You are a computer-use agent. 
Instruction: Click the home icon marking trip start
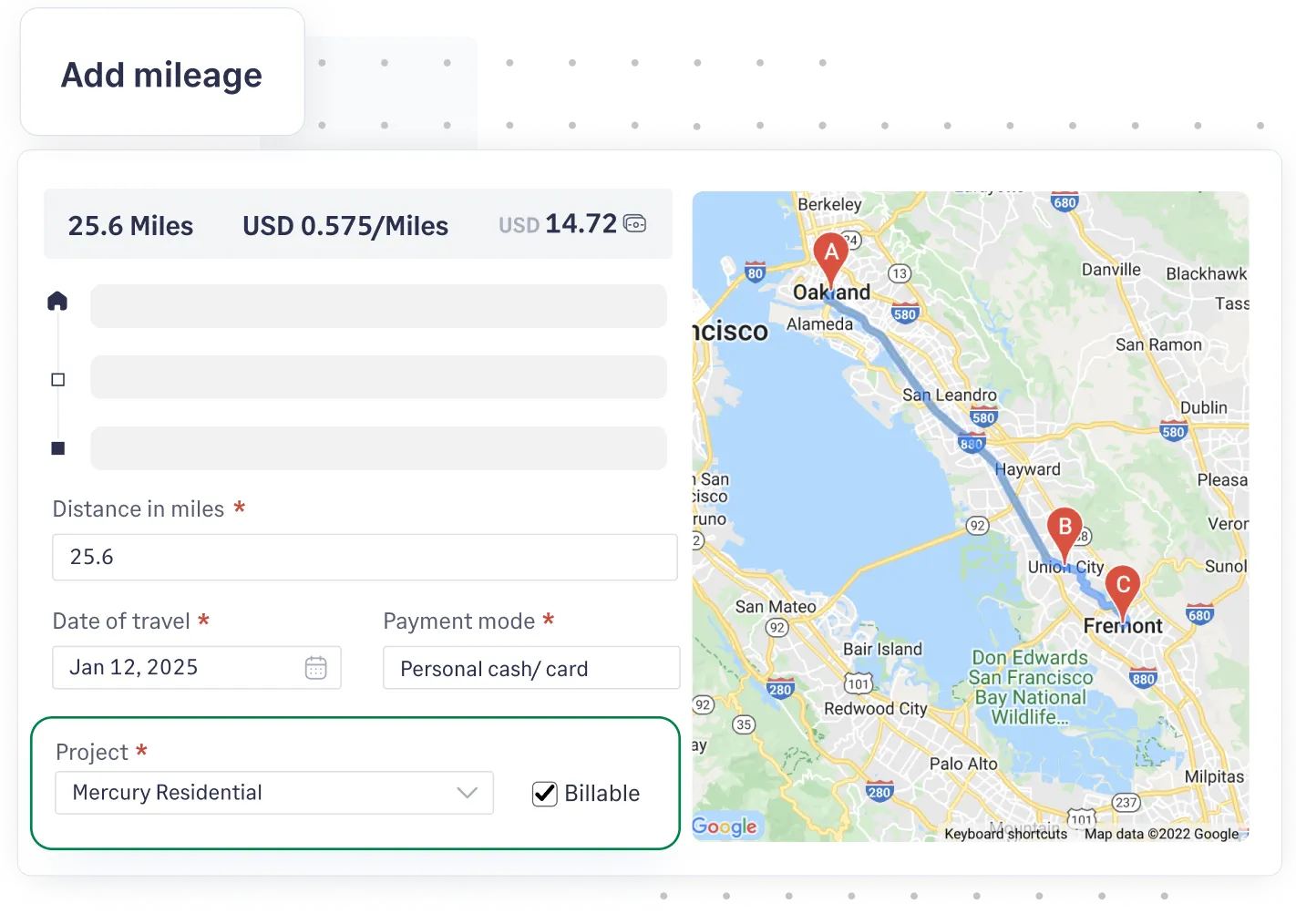click(x=57, y=300)
